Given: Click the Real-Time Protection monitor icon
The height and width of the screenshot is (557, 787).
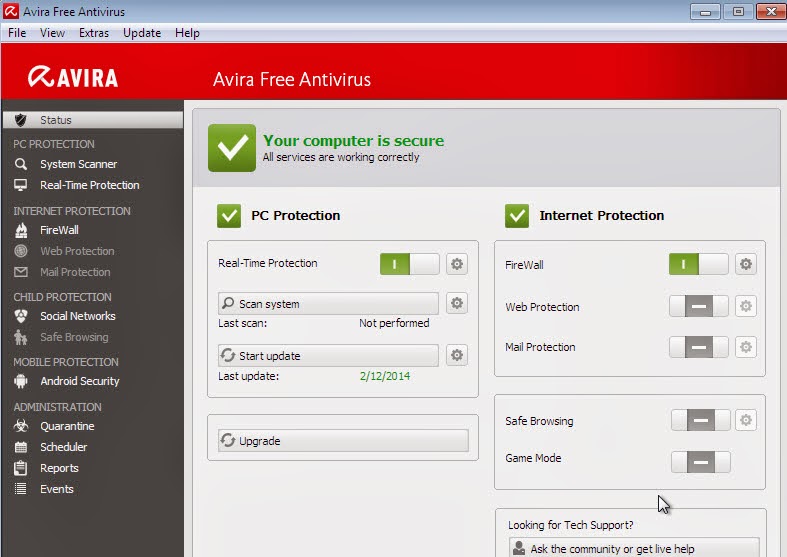Looking at the screenshot, I should pos(21,185).
